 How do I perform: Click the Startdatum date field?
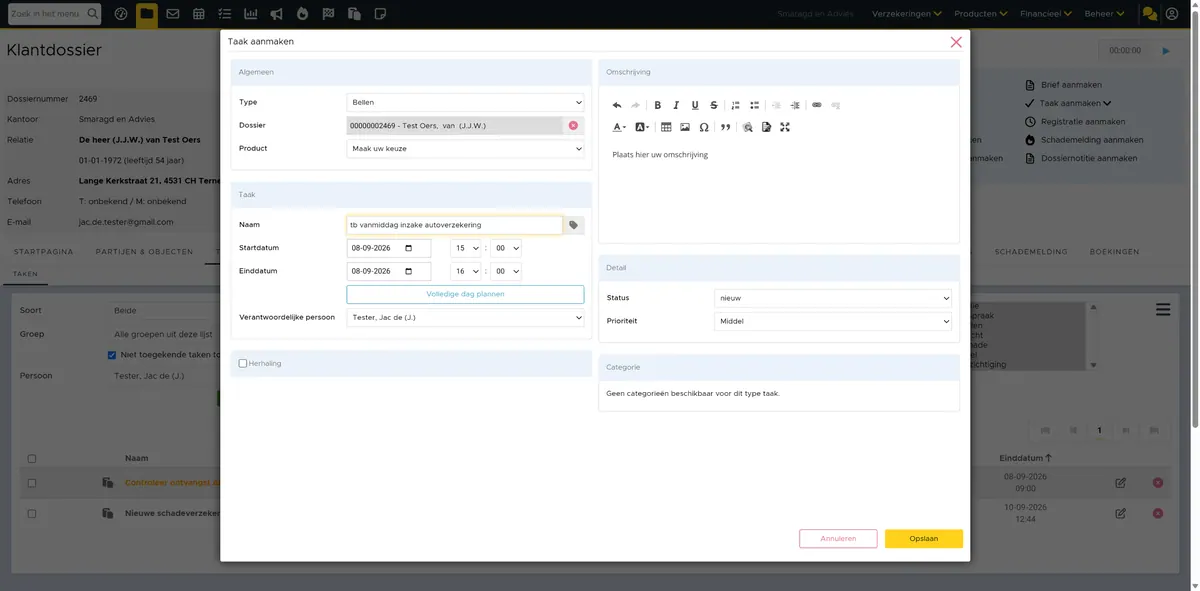(x=389, y=248)
